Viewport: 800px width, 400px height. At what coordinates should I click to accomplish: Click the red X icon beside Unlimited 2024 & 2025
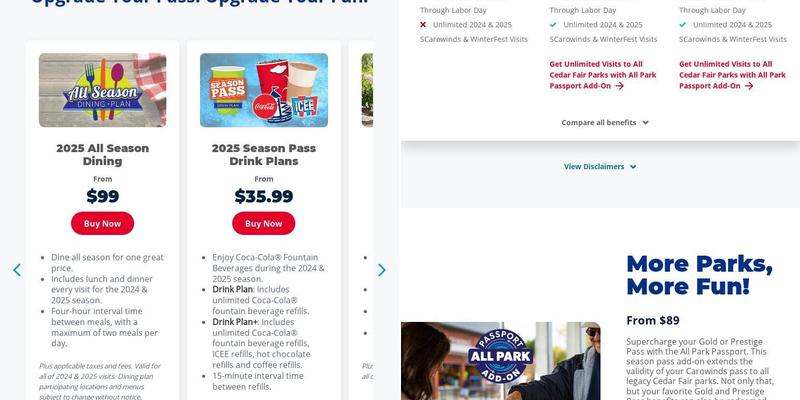423,24
